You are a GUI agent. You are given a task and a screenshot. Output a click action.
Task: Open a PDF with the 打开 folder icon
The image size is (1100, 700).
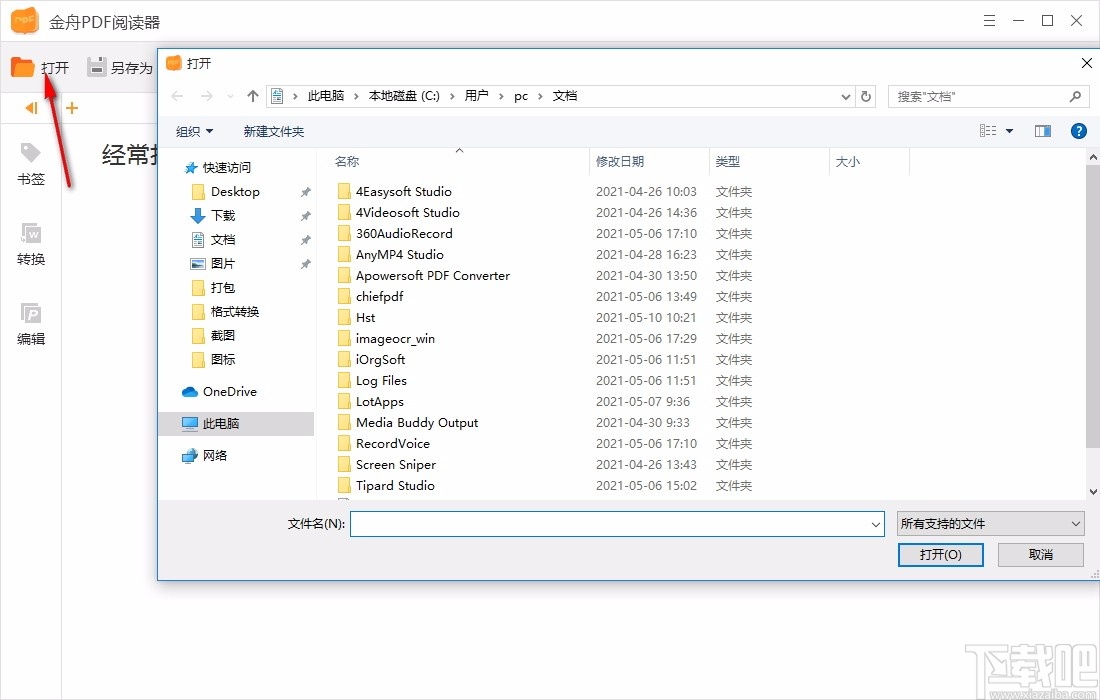pos(24,67)
